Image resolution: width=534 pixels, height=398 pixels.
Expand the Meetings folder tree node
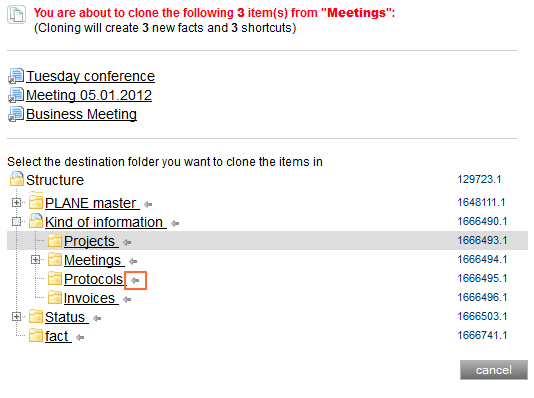coord(35,260)
